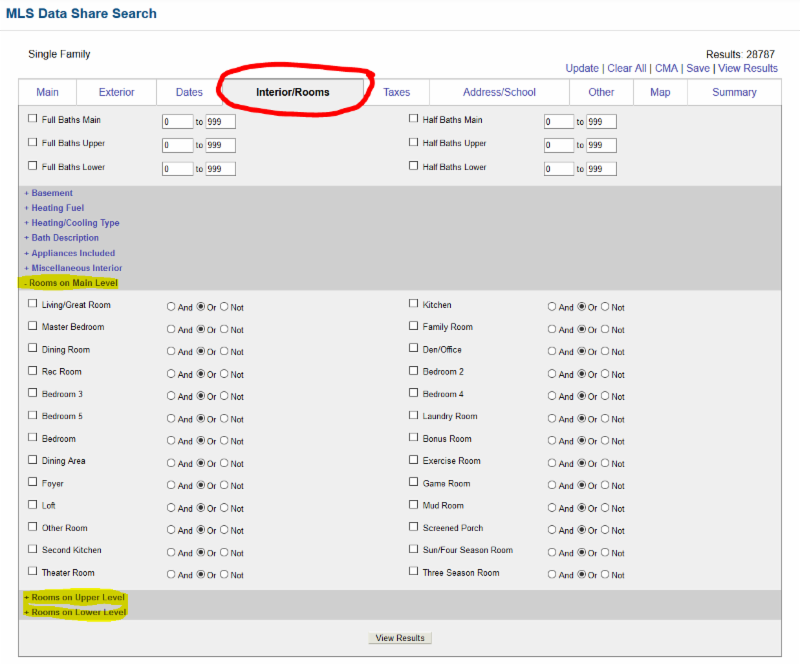Click Half Baths Lower maximum field
The width and height of the screenshot is (800, 665).
click(x=602, y=169)
